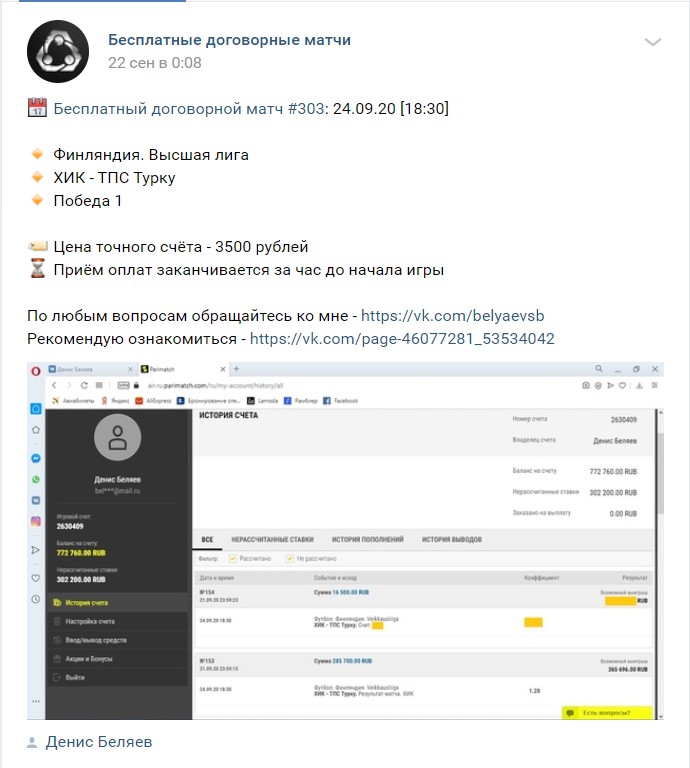Click the Facebook bookmark icon

[327, 401]
